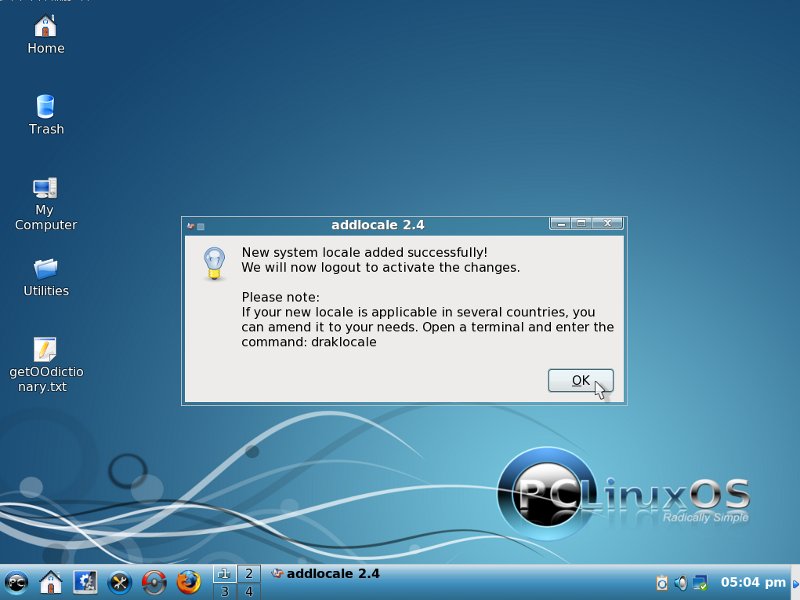800x600 pixels.
Task: Switch to virtual desktop 3
Action: pyautogui.click(x=224, y=591)
